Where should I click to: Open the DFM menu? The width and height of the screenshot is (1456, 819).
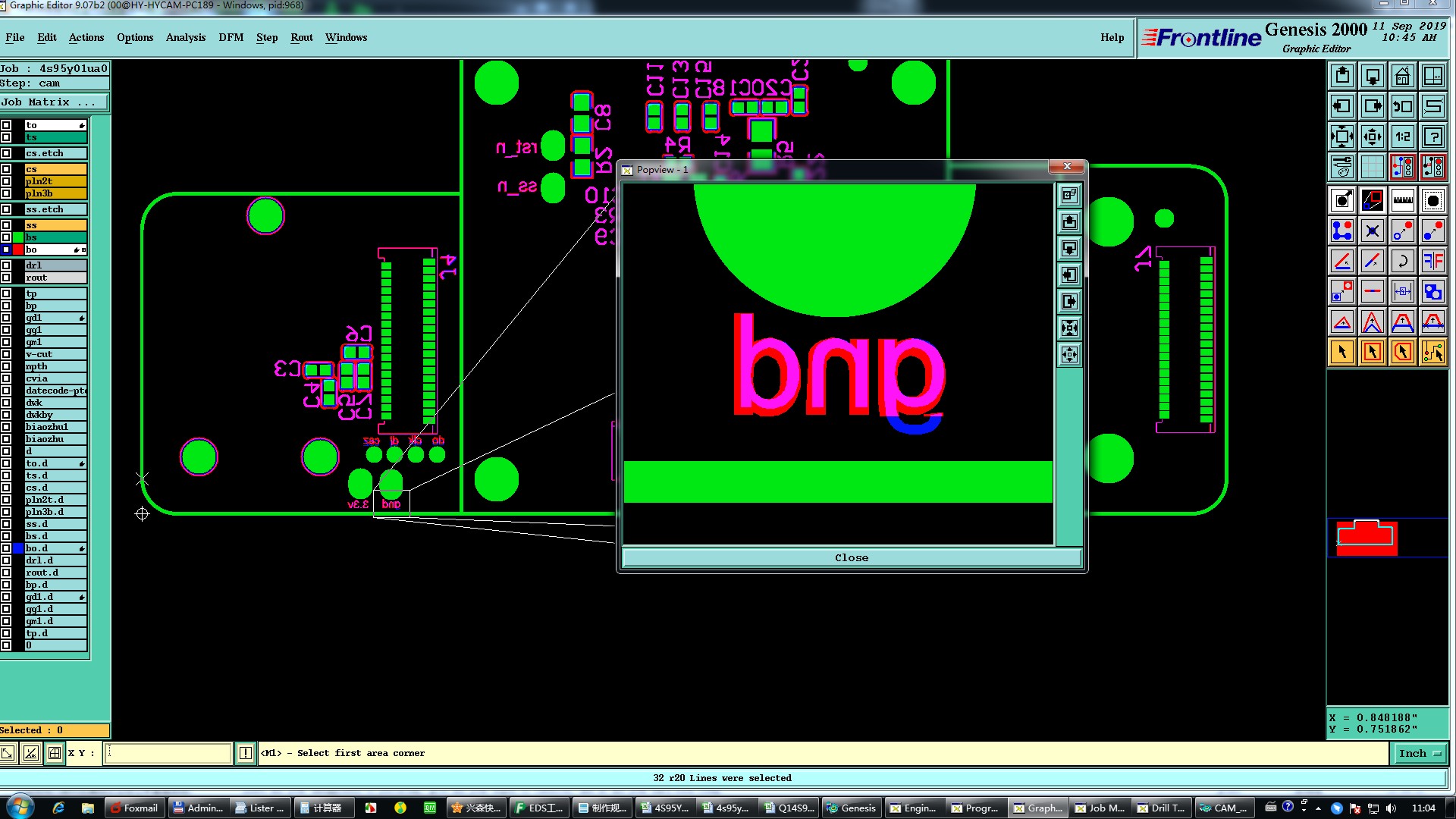tap(231, 37)
